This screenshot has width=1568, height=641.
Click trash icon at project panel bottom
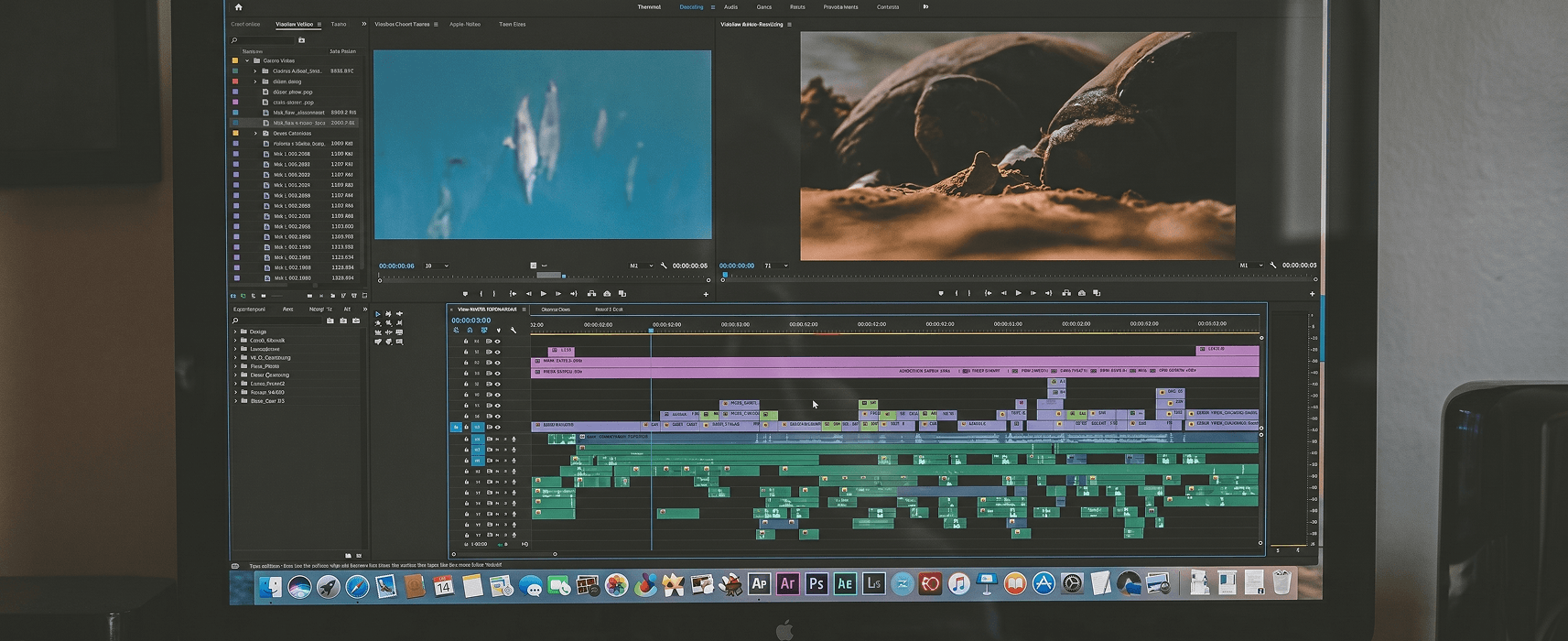[364, 296]
